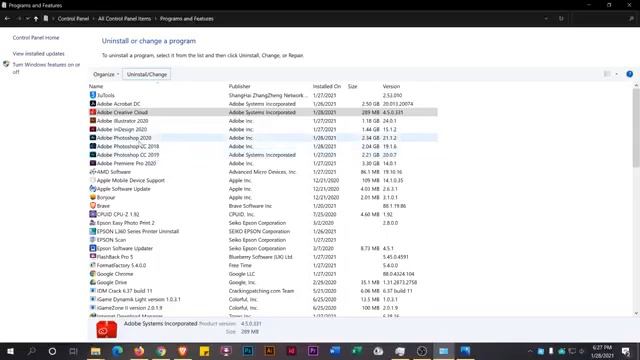Click the Windows features shield icon
640x360 pixels.
coord(6,64)
